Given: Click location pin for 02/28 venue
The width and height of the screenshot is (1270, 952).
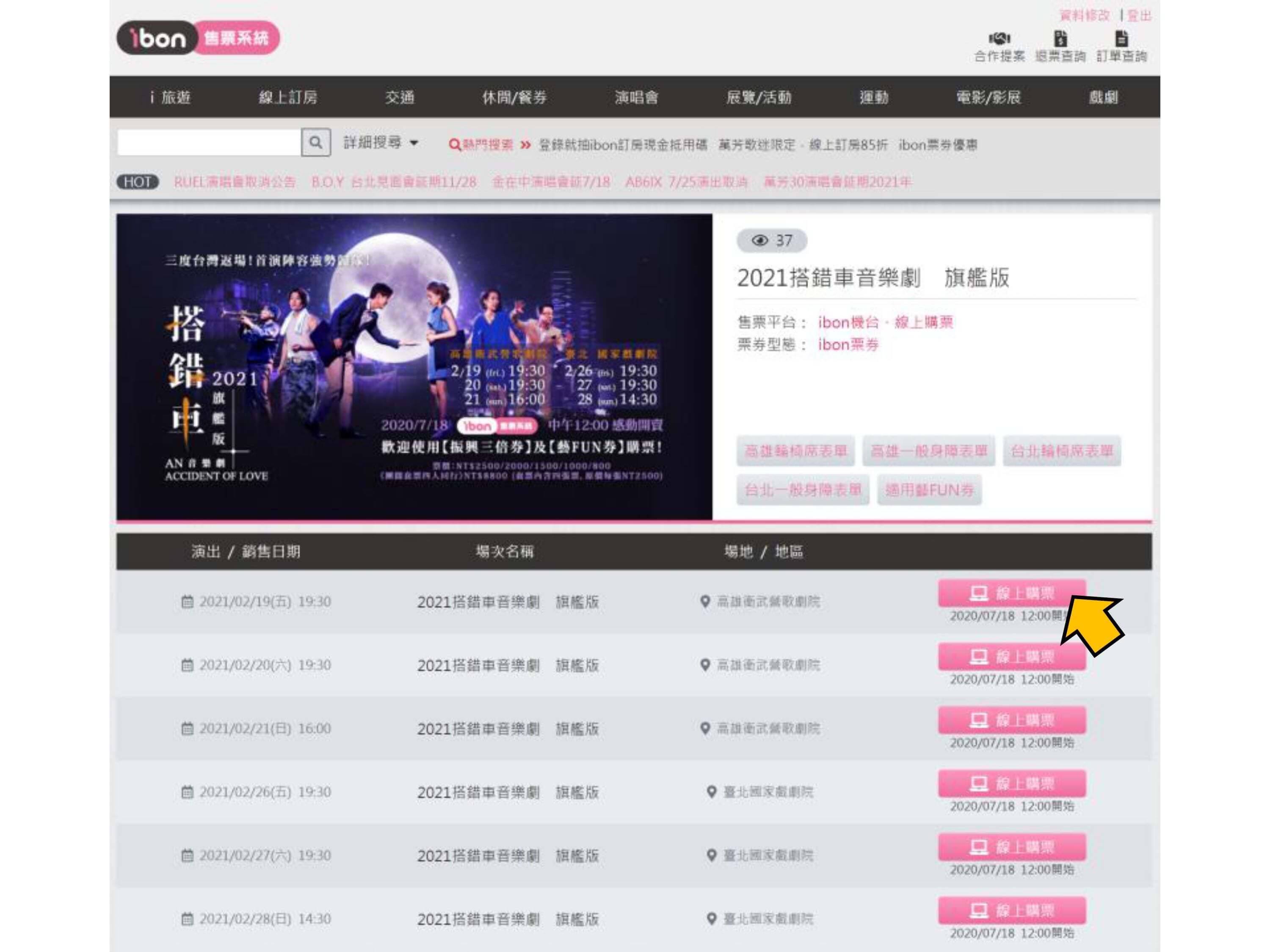Looking at the screenshot, I should pos(711,919).
